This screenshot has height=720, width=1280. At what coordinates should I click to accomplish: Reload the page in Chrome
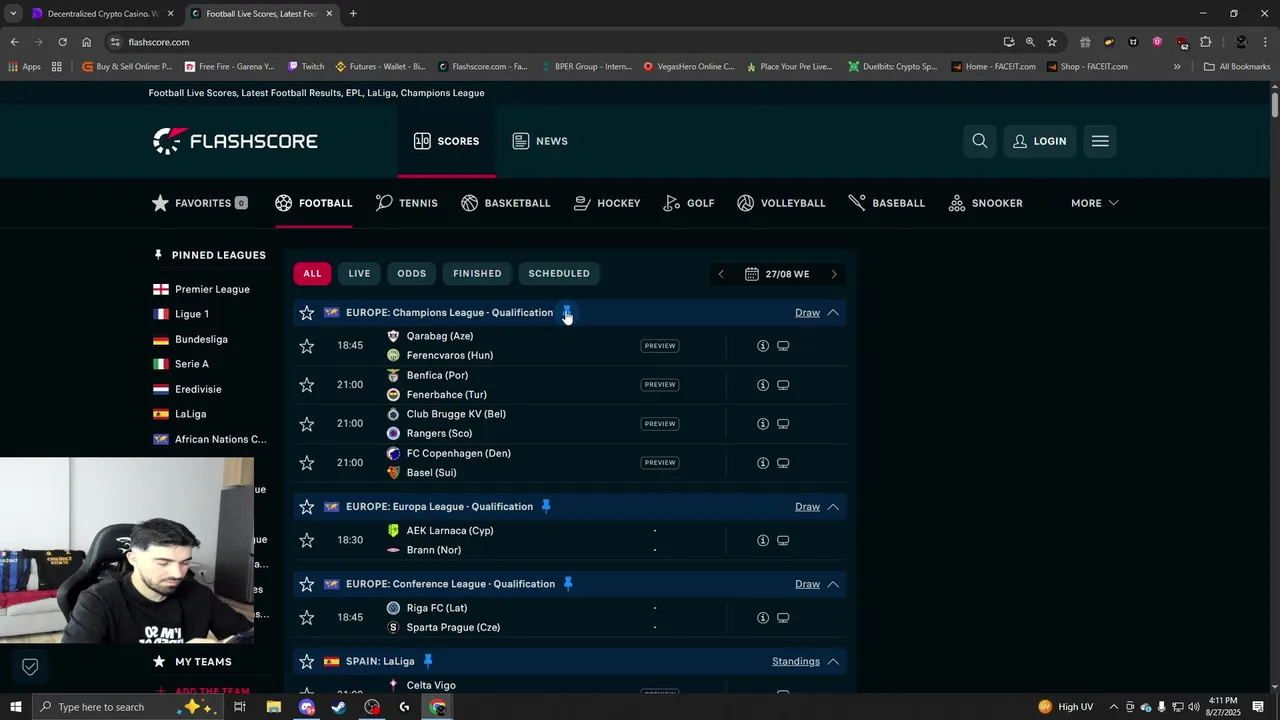(62, 42)
